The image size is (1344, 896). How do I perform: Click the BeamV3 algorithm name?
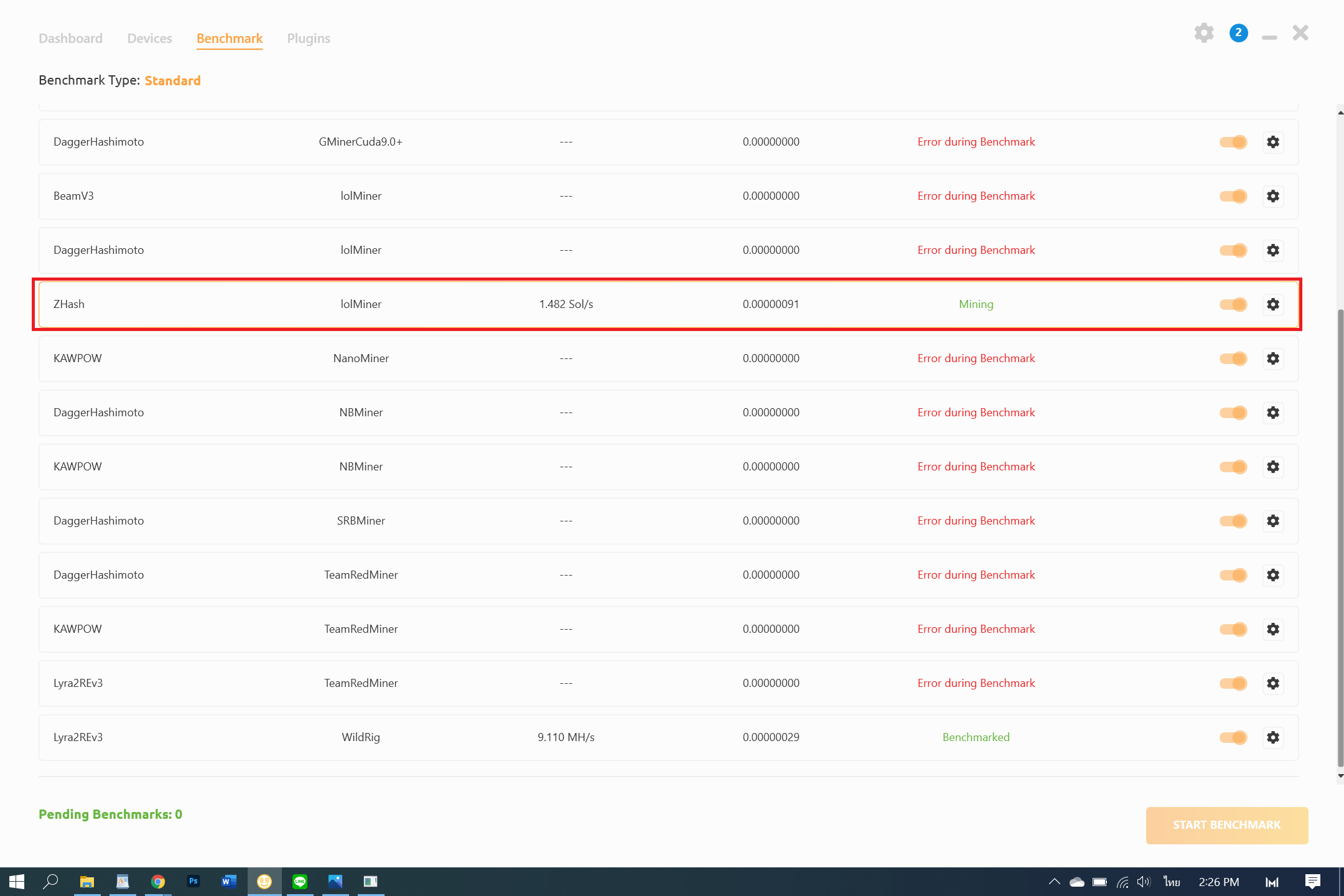tap(73, 196)
